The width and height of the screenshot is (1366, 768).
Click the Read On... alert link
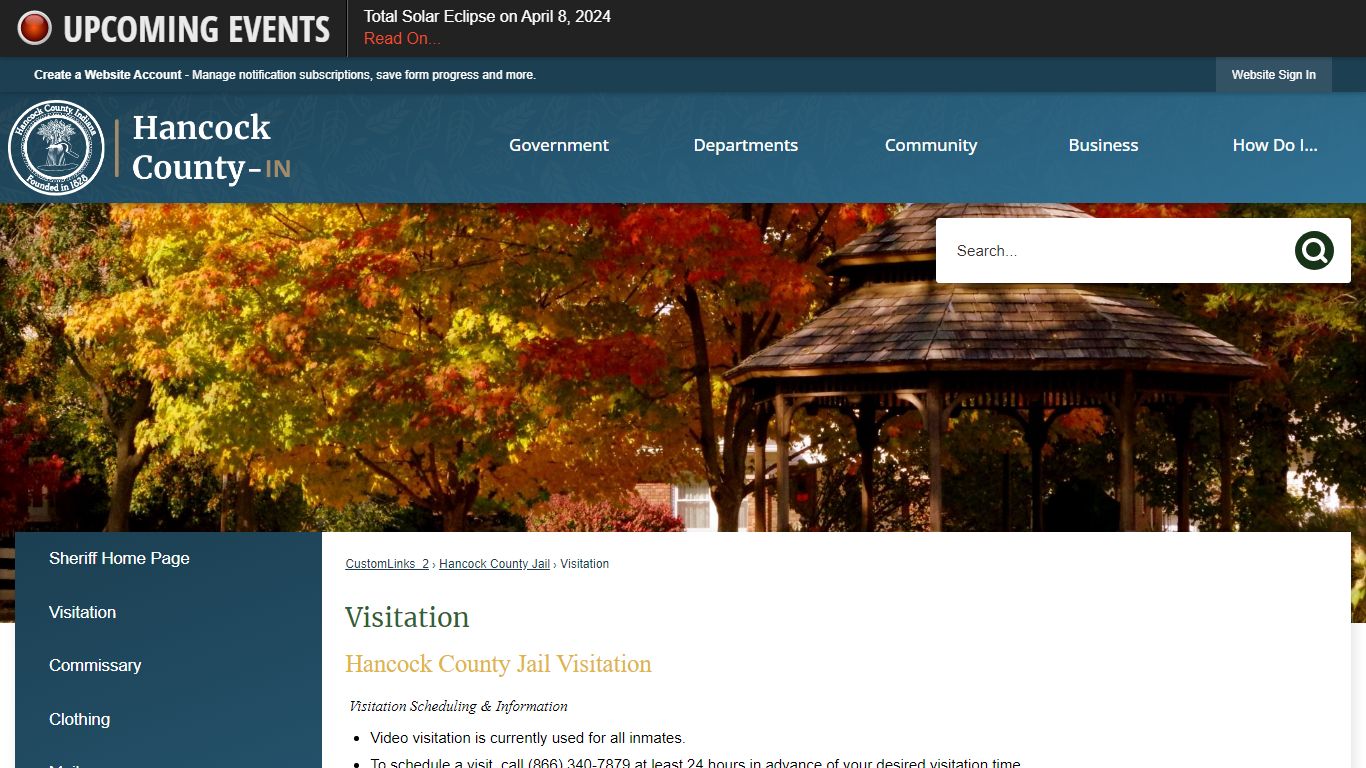tap(402, 39)
